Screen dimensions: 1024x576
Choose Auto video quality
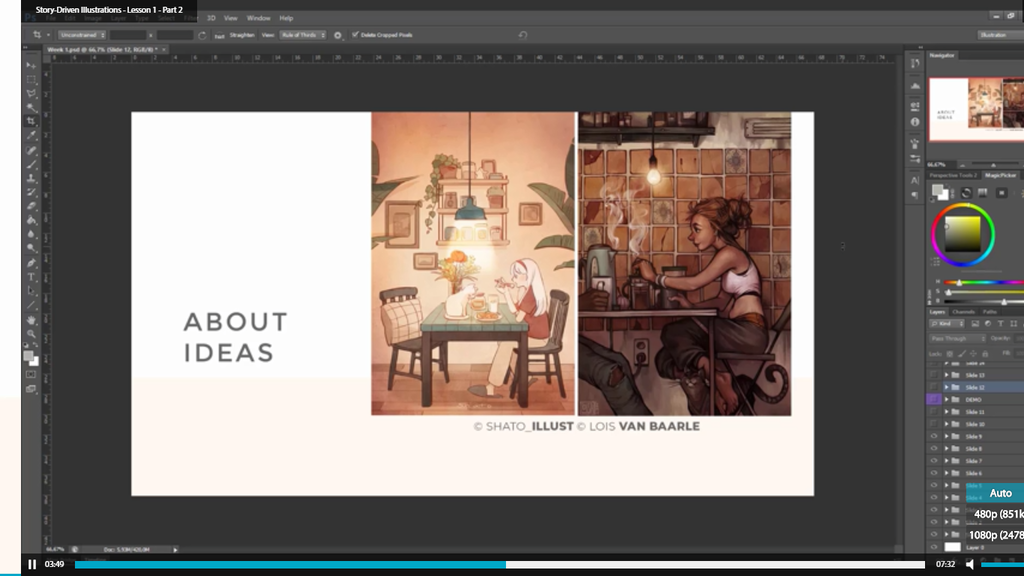click(x=1000, y=493)
